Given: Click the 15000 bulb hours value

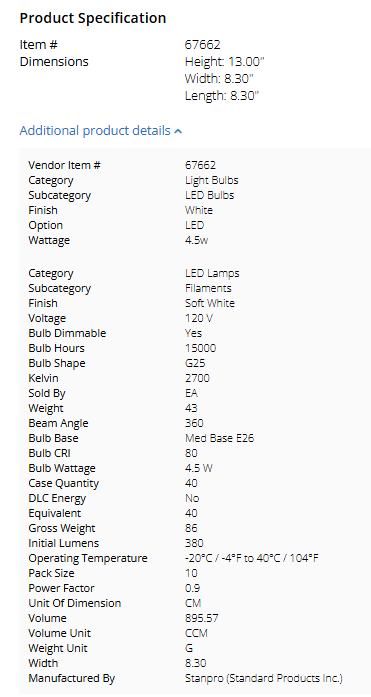Looking at the screenshot, I should (x=200, y=348).
